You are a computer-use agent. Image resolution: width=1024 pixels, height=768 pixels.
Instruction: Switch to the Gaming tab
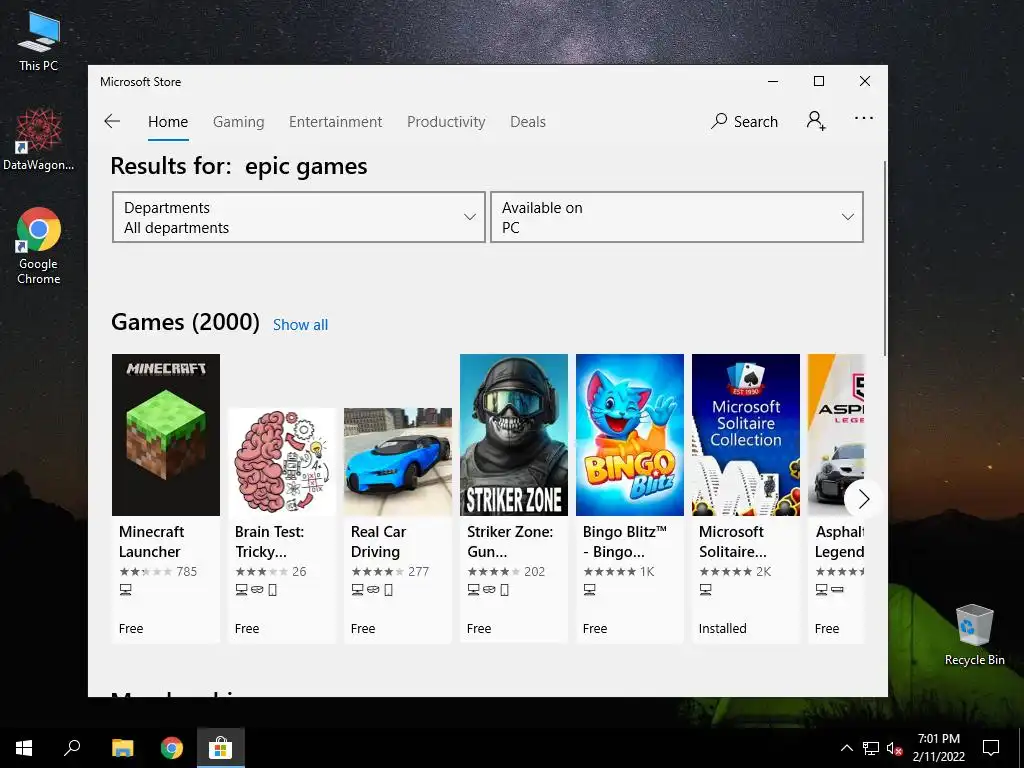pos(238,122)
